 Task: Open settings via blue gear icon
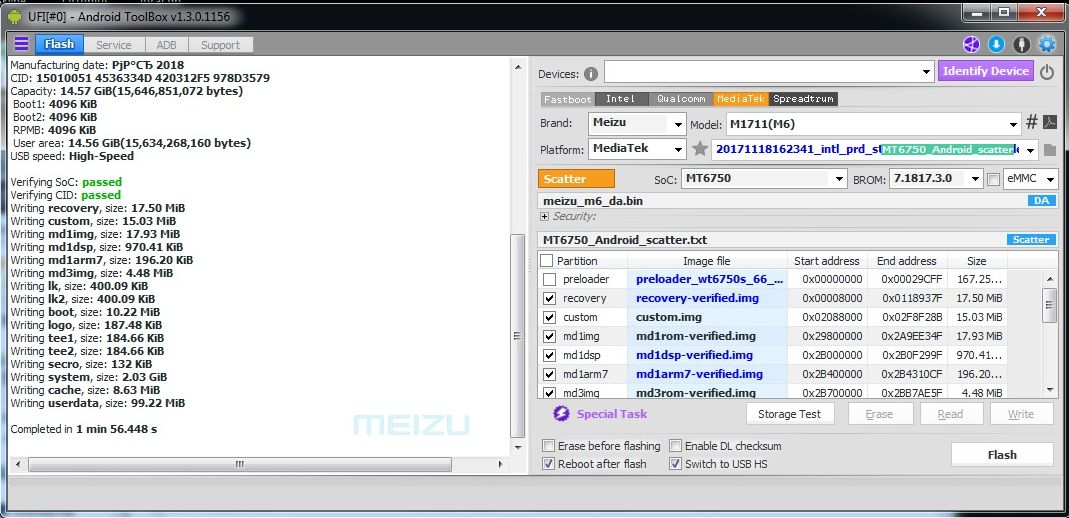click(x=1047, y=45)
